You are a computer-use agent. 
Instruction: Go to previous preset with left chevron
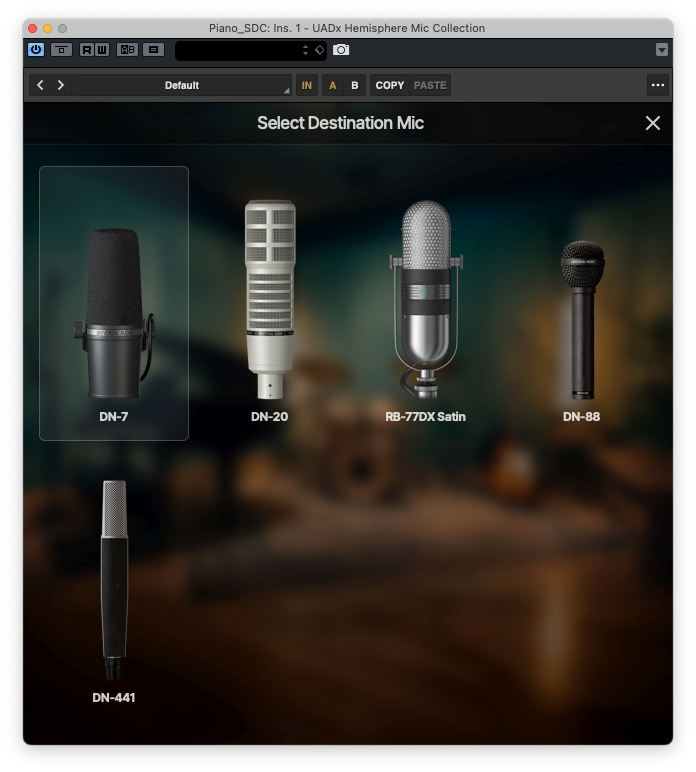point(40,85)
